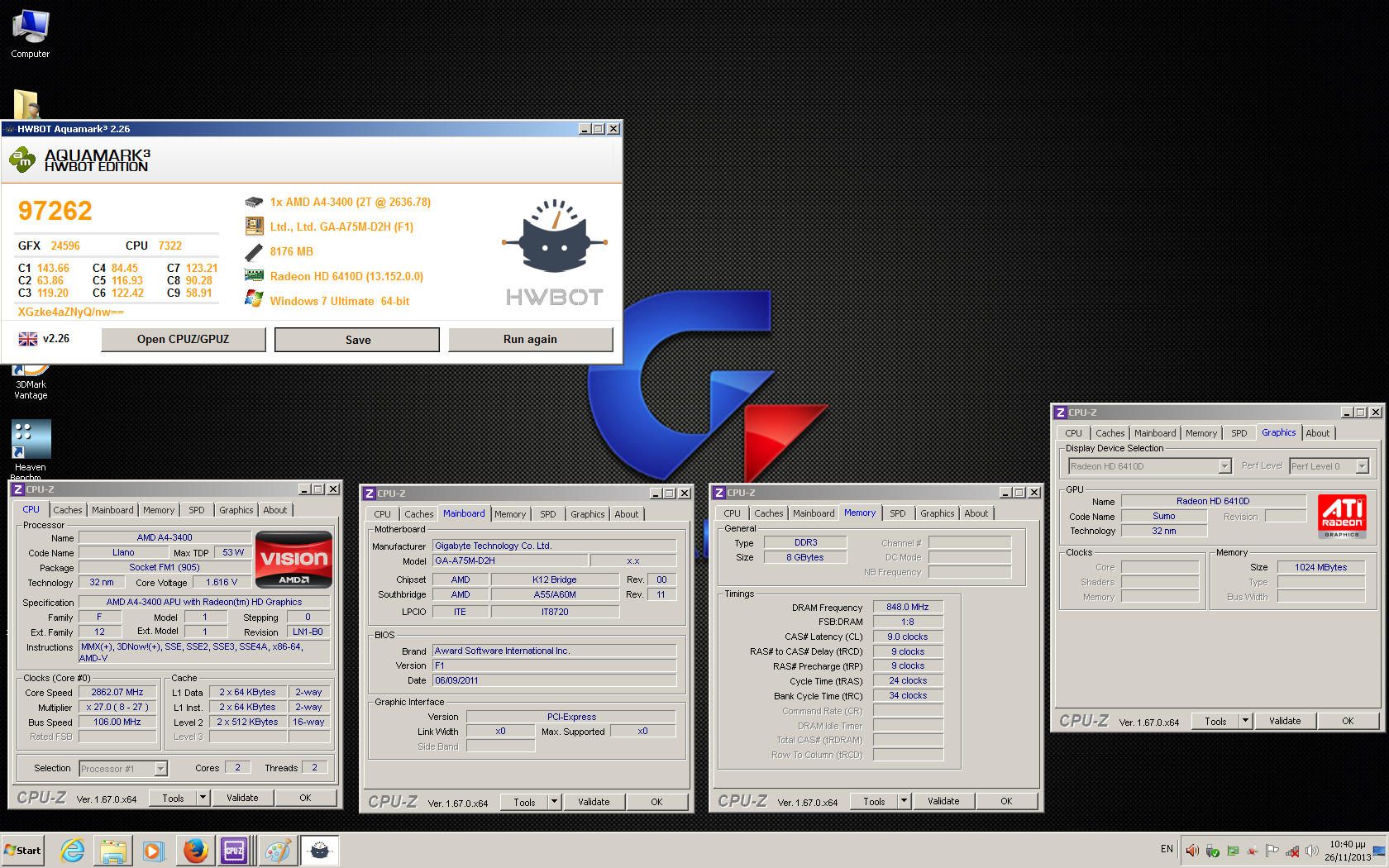Click the CPU chip icon in Aquamark
Screen dimensions: 1389x868
254,203
